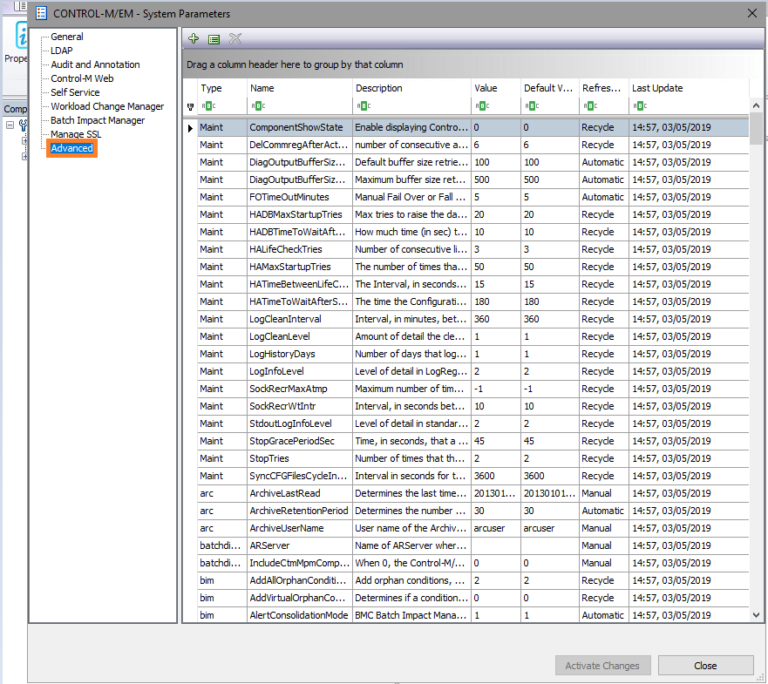This screenshot has height=684, width=768.
Task: Sort by the Name column header
Action: tap(263, 88)
